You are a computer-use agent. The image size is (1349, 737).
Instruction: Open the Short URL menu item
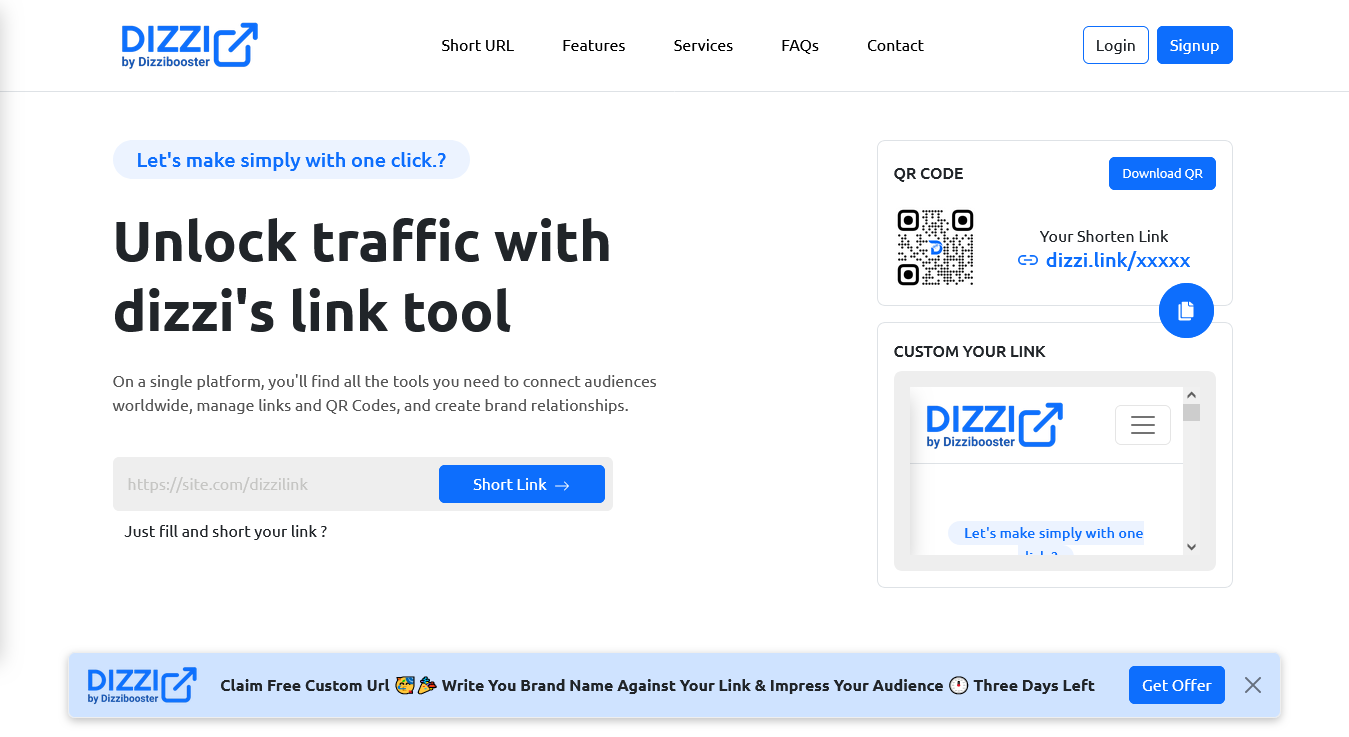pyautogui.click(x=477, y=45)
